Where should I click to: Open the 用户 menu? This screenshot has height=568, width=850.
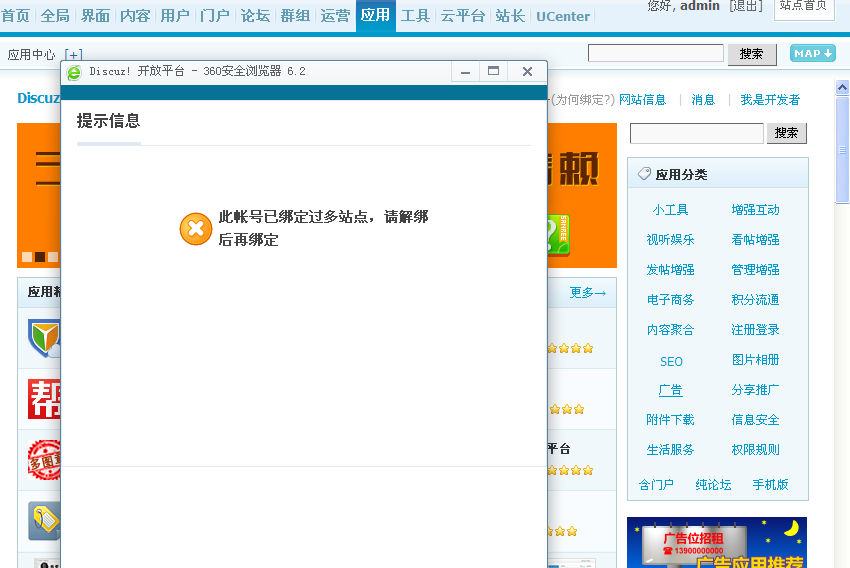click(175, 16)
